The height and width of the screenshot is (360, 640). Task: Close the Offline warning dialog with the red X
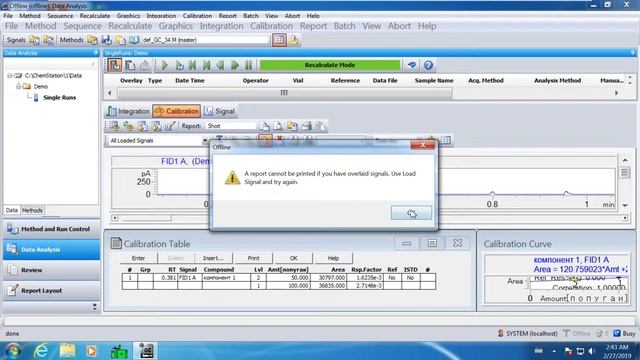[423, 144]
